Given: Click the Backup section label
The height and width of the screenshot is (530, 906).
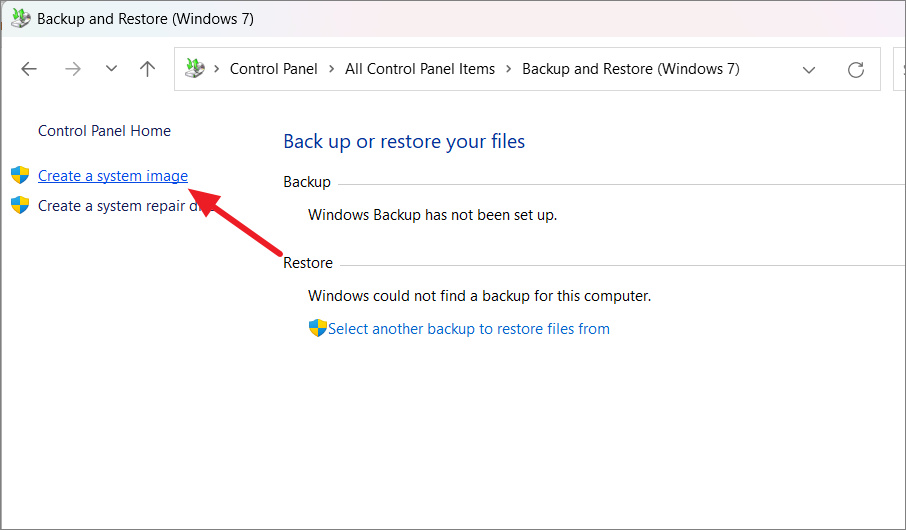Looking at the screenshot, I should [307, 181].
